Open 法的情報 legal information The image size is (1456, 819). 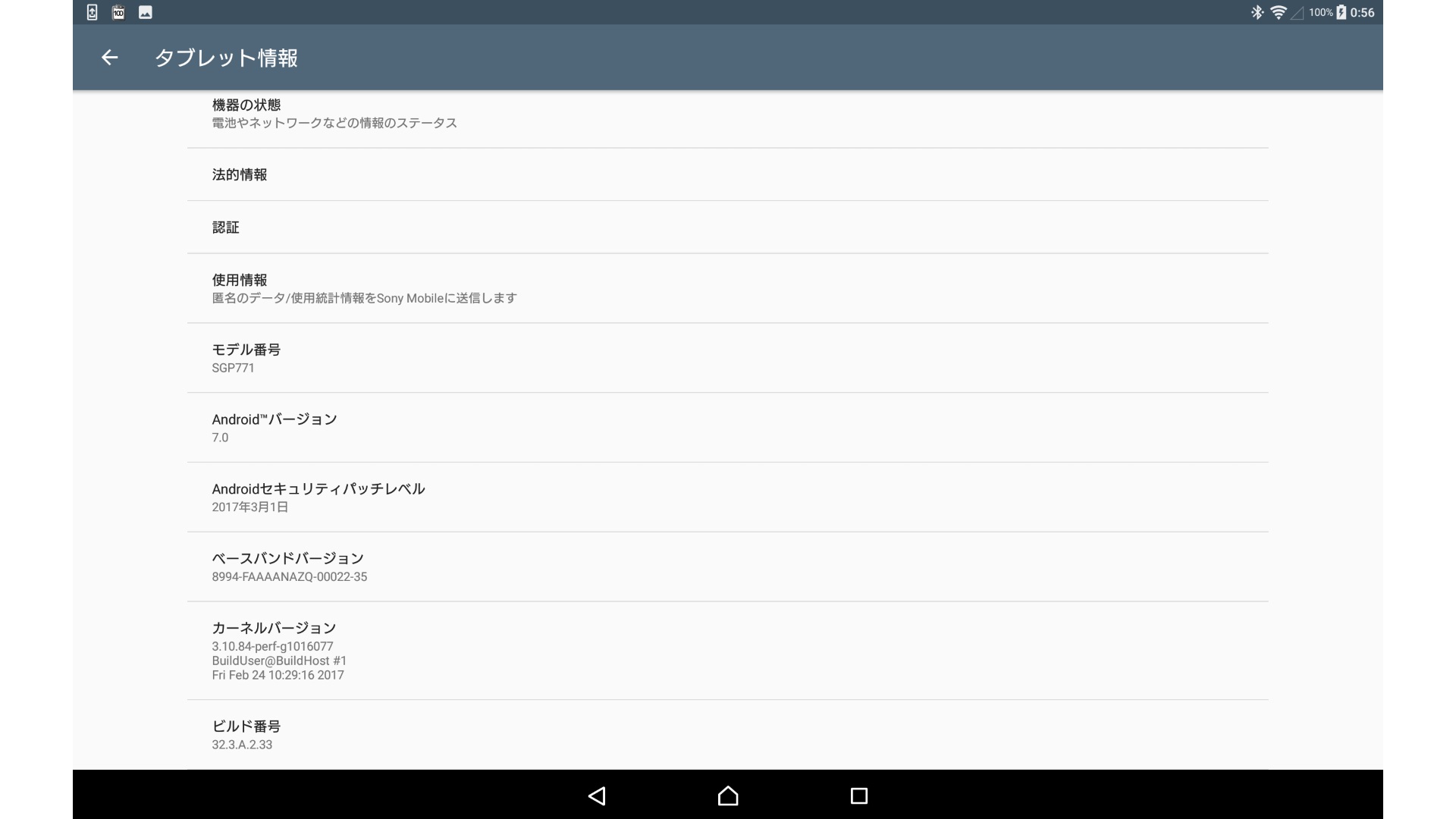[x=728, y=174]
